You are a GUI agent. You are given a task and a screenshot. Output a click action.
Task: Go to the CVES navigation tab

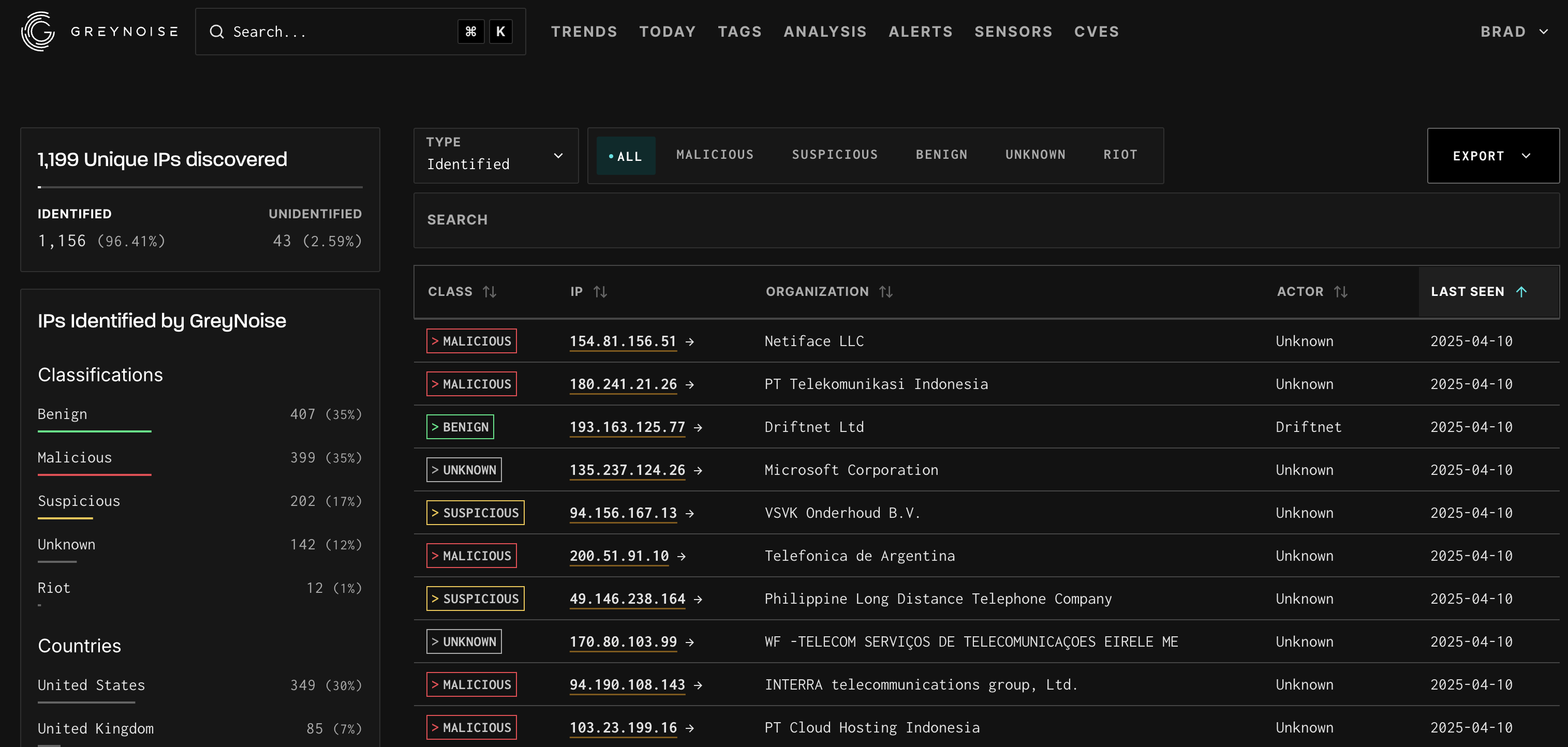[1096, 32]
